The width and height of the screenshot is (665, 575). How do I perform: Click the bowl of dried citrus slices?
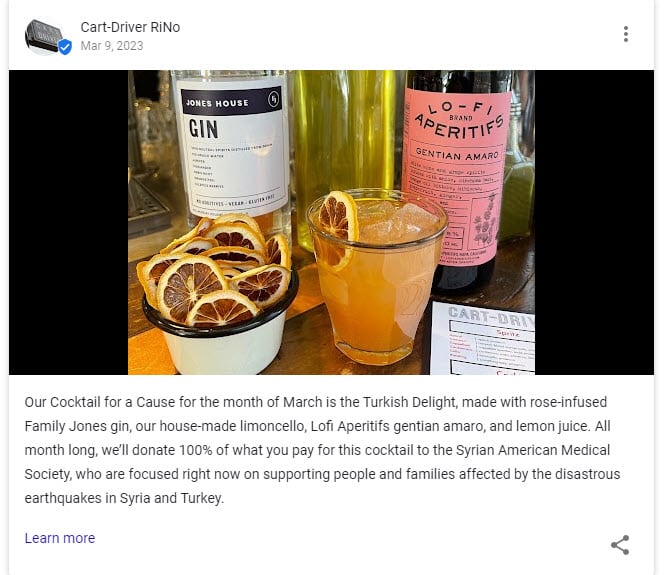click(217, 295)
